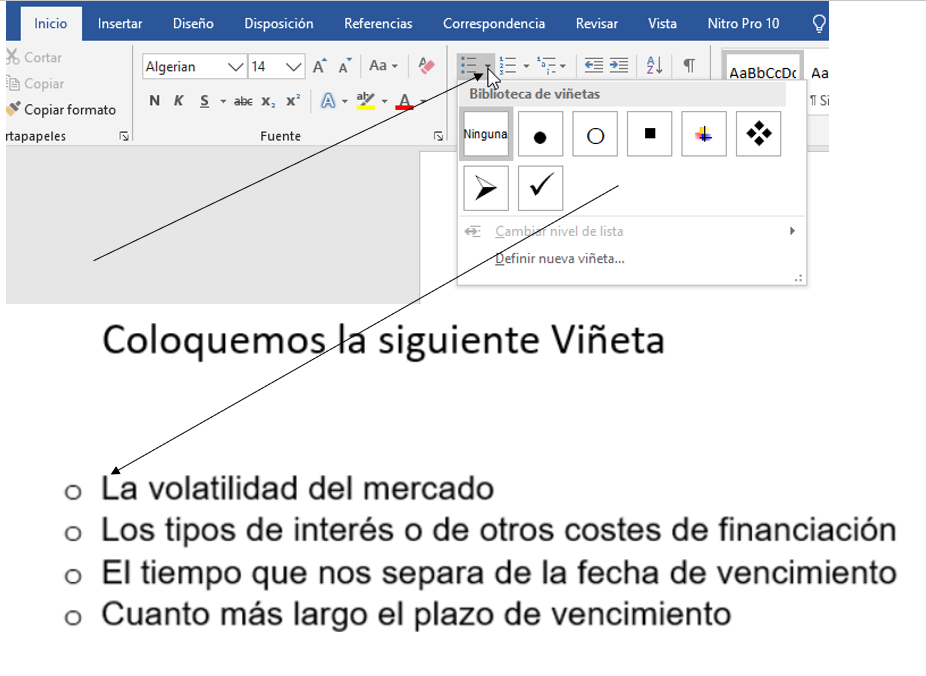Open the Vista tab
The width and height of the screenshot is (926, 676).
[x=662, y=24]
